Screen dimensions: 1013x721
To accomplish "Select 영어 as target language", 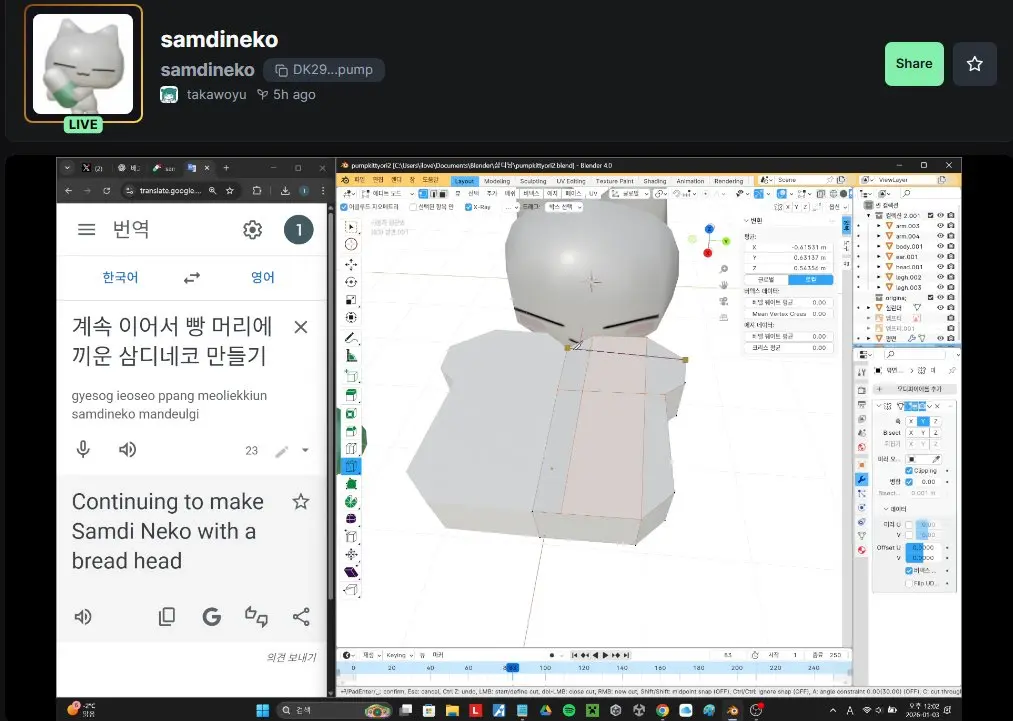I will [262, 278].
